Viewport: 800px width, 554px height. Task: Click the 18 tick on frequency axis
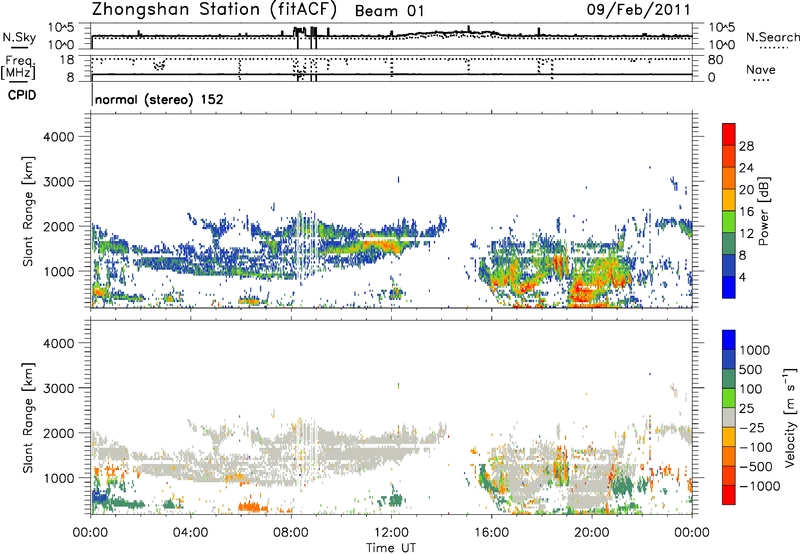[67, 60]
